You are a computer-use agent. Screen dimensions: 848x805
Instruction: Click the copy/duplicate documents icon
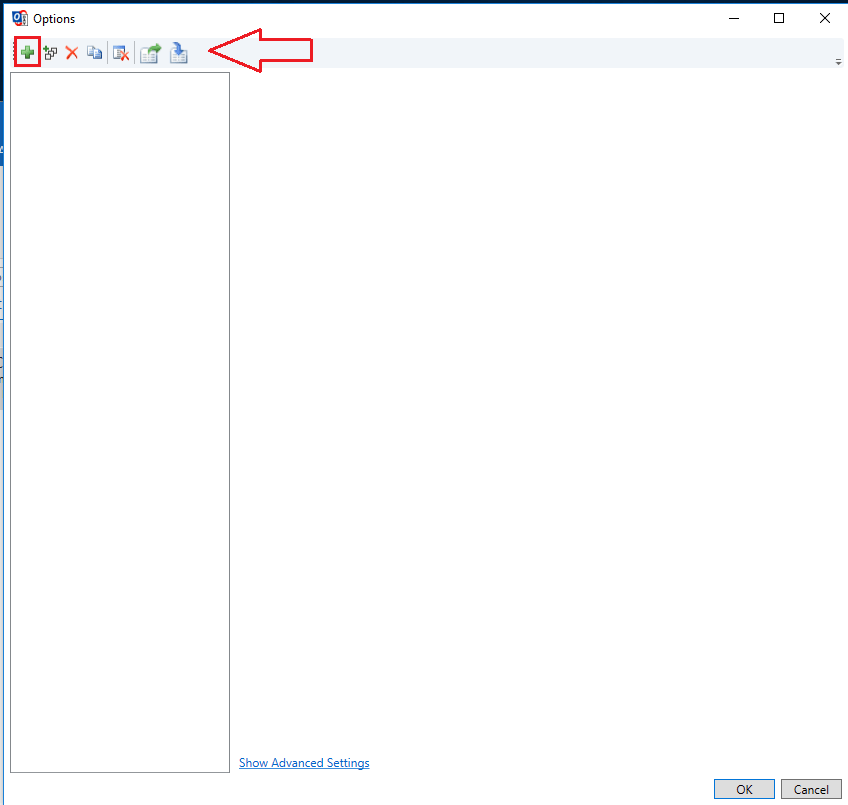pos(95,52)
